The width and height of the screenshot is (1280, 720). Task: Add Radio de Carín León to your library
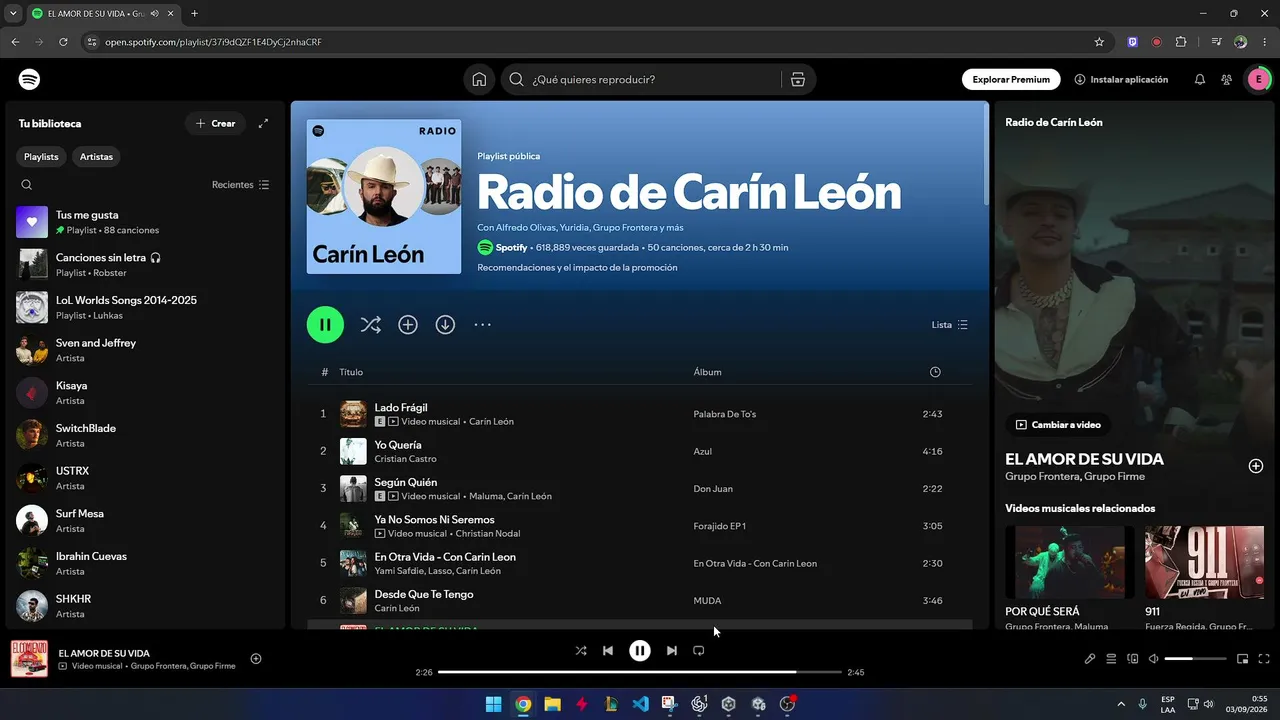pyautogui.click(x=408, y=325)
